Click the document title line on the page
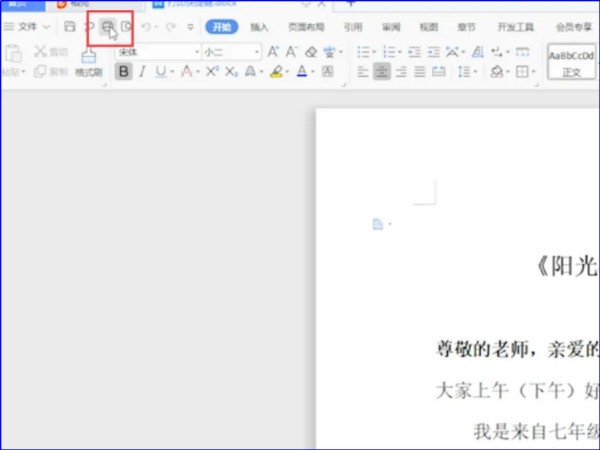The height and width of the screenshot is (450, 600). tap(566, 266)
